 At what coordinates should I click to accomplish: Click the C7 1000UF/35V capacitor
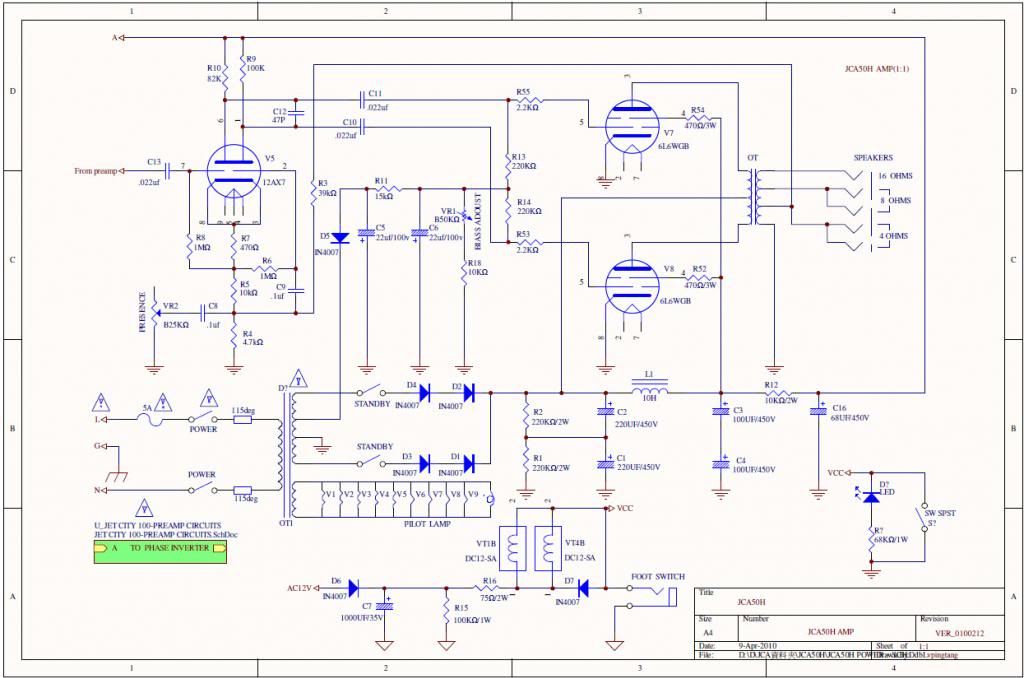385,605
